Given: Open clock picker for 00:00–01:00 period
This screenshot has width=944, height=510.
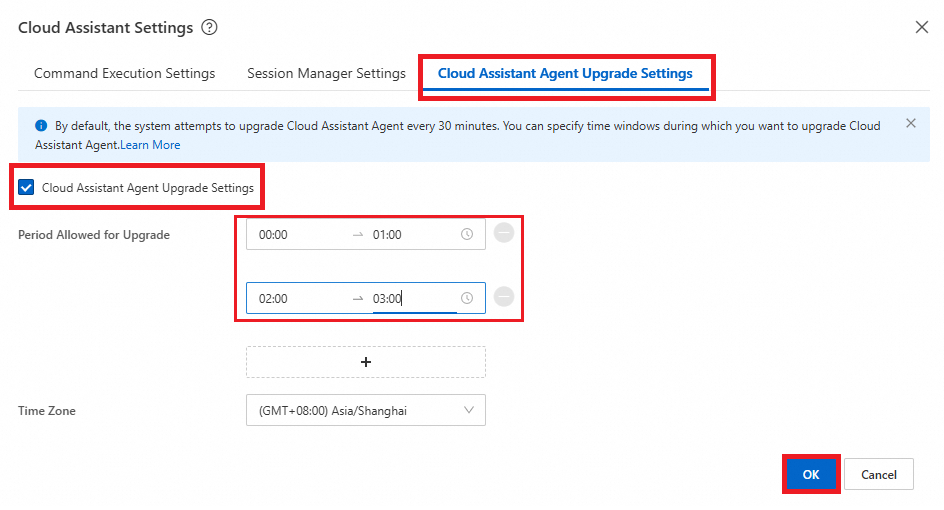Looking at the screenshot, I should coord(467,234).
